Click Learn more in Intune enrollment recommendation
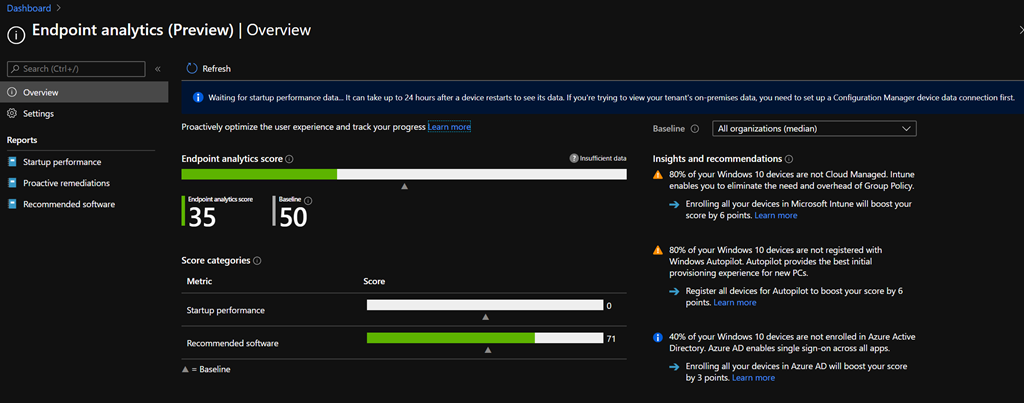Viewport: 1024px width, 403px height. (776, 215)
